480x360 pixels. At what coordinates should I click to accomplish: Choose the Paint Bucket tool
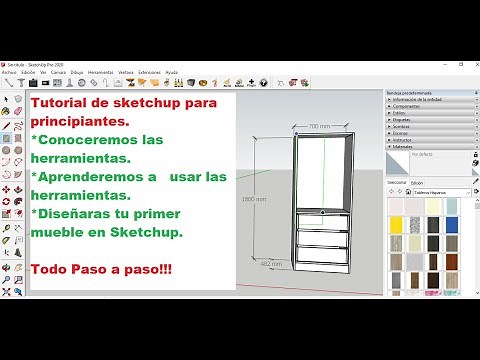[6, 111]
